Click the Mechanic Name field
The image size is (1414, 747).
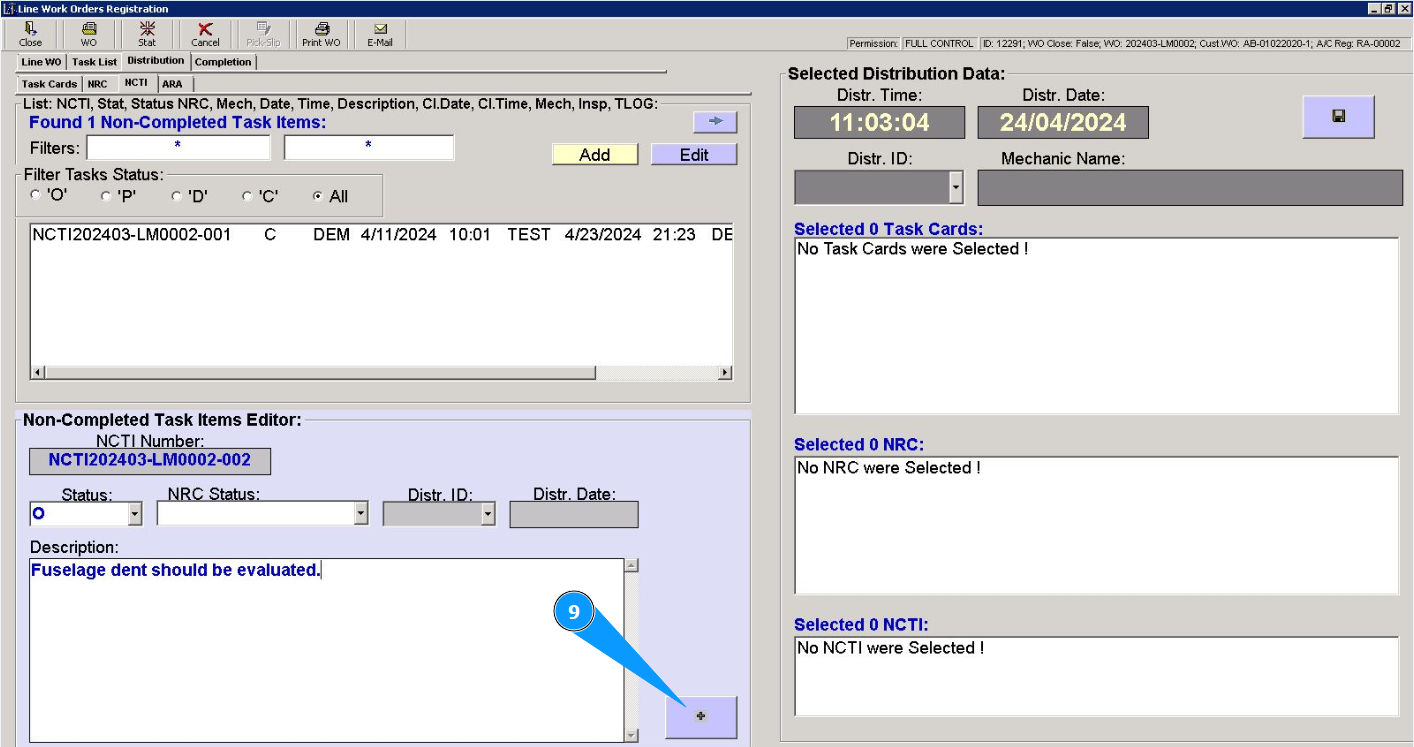click(1190, 188)
